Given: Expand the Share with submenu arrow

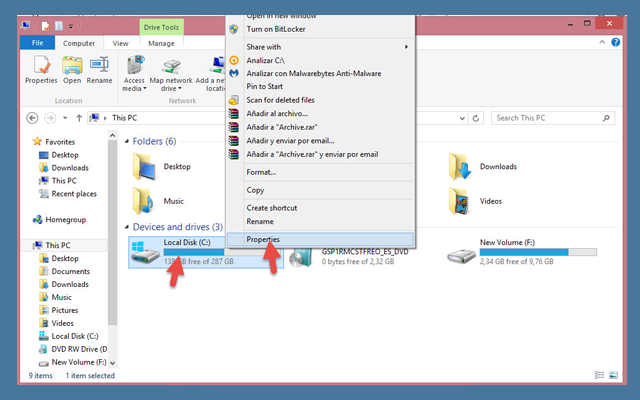Looking at the screenshot, I should tap(406, 47).
